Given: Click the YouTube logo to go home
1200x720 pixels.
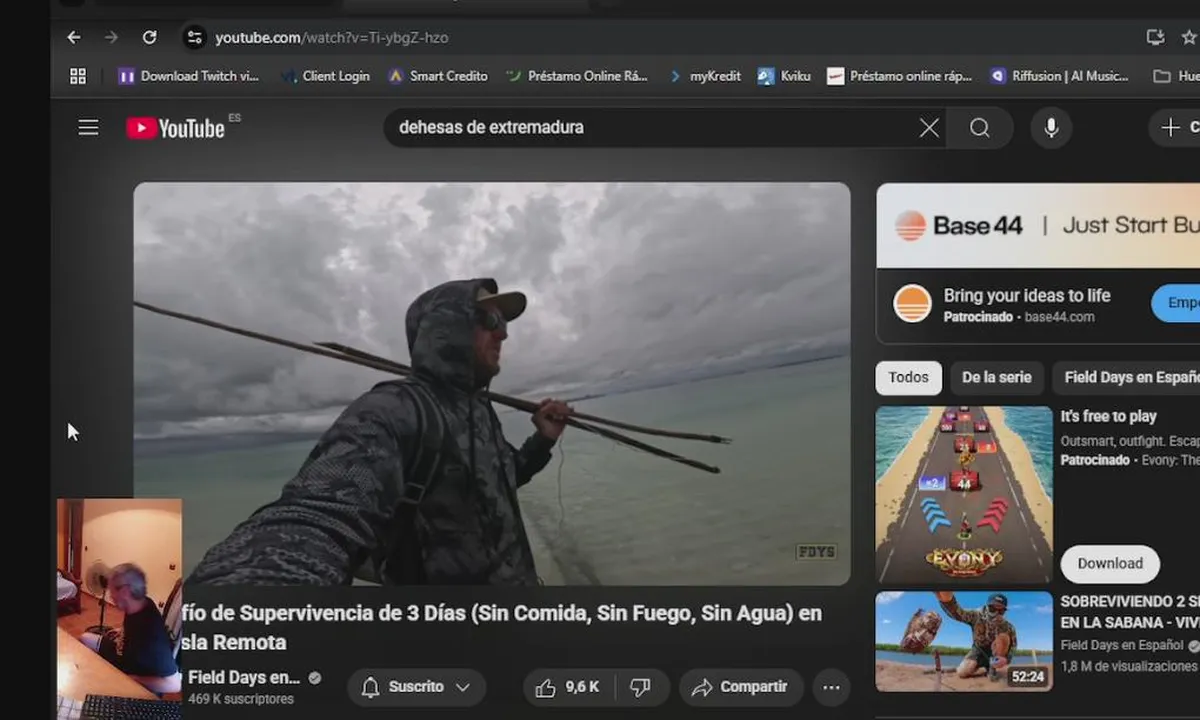Looking at the screenshot, I should 176,128.
